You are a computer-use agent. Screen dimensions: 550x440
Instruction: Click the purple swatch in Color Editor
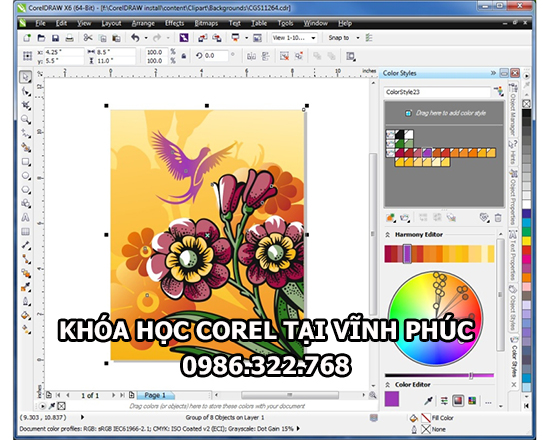[x=392, y=399]
